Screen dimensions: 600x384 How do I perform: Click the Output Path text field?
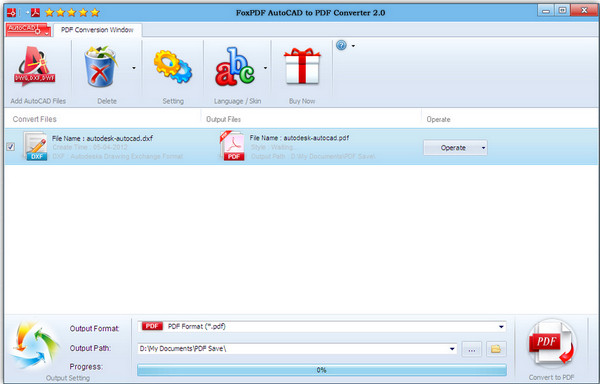pyautogui.click(x=297, y=349)
